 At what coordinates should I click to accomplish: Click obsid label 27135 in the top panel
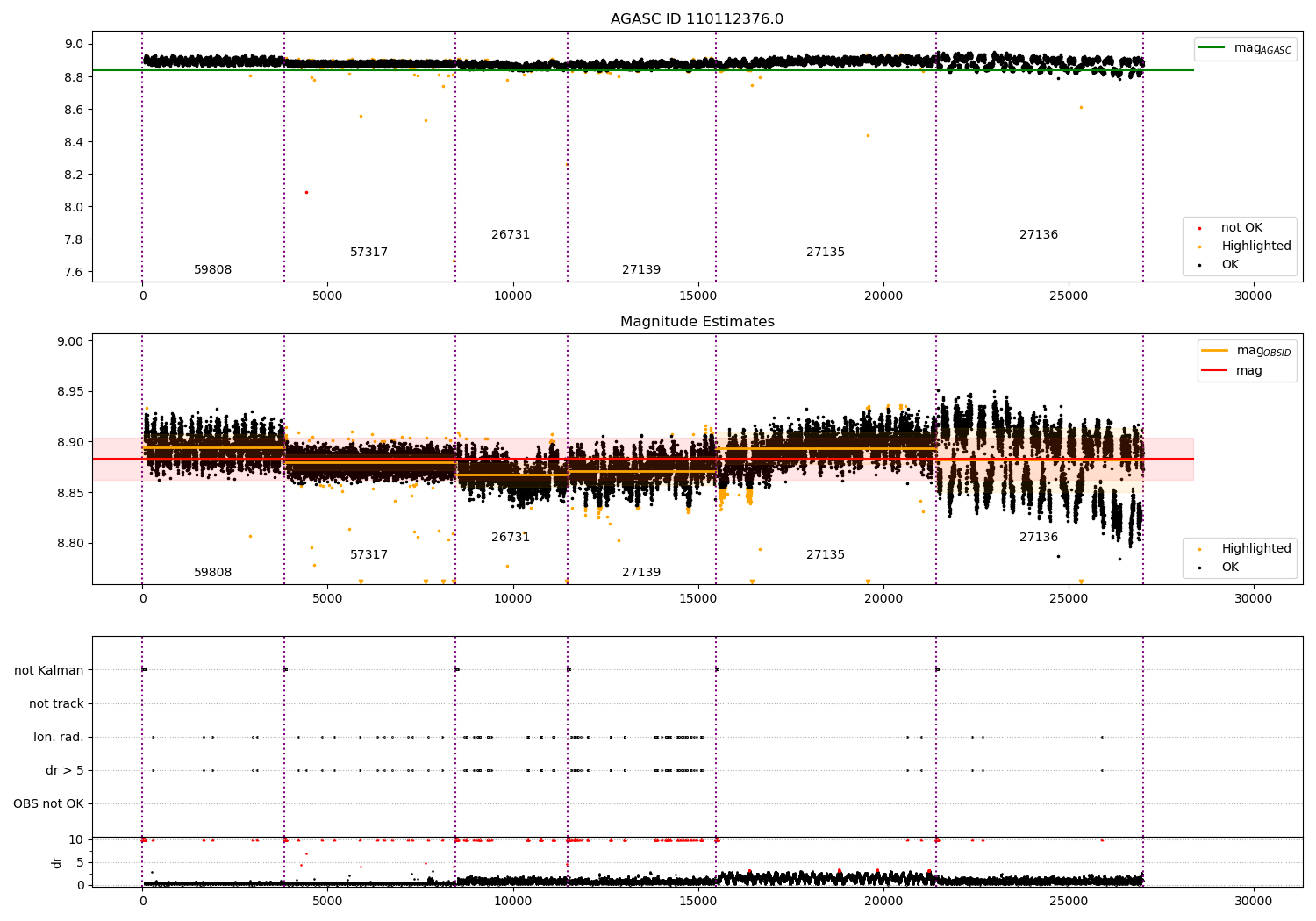pos(826,253)
